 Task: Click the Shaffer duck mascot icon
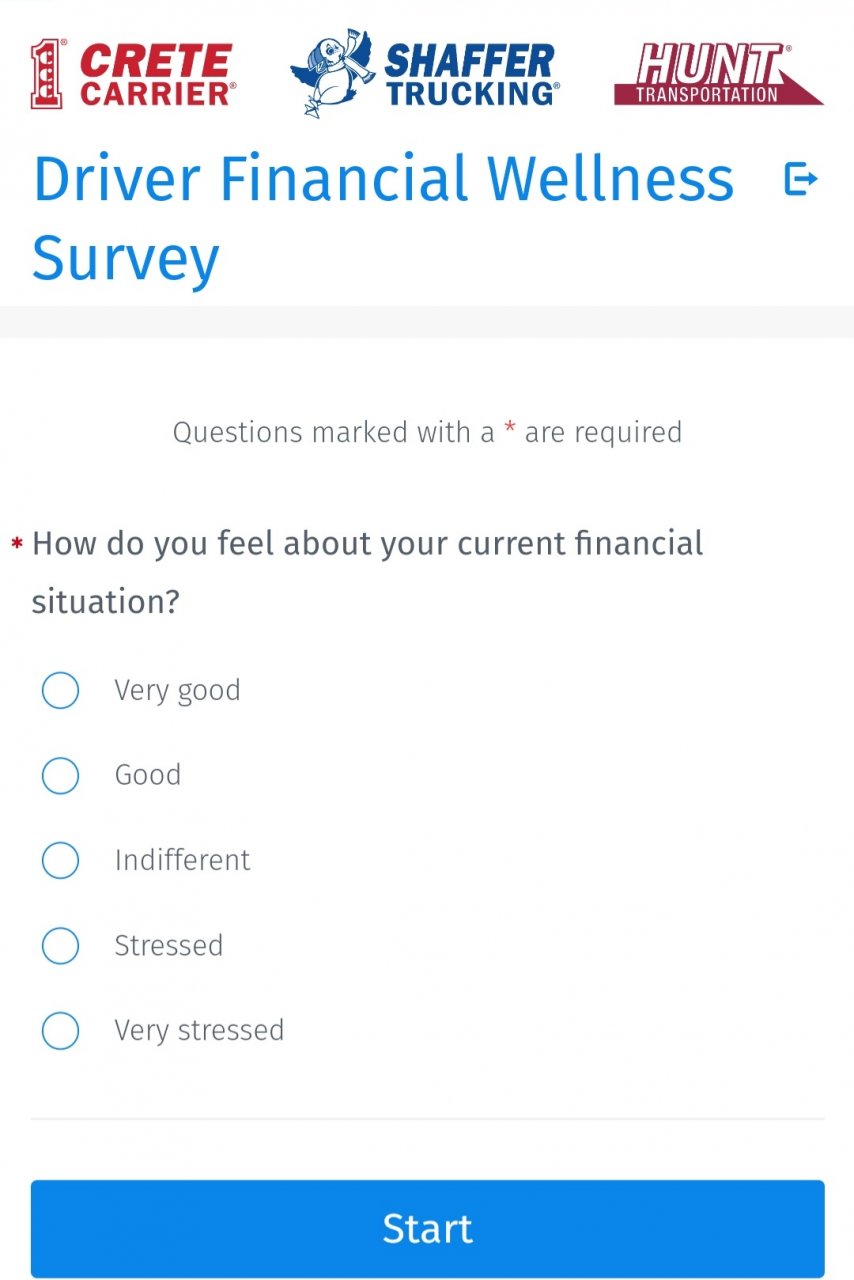pos(331,73)
